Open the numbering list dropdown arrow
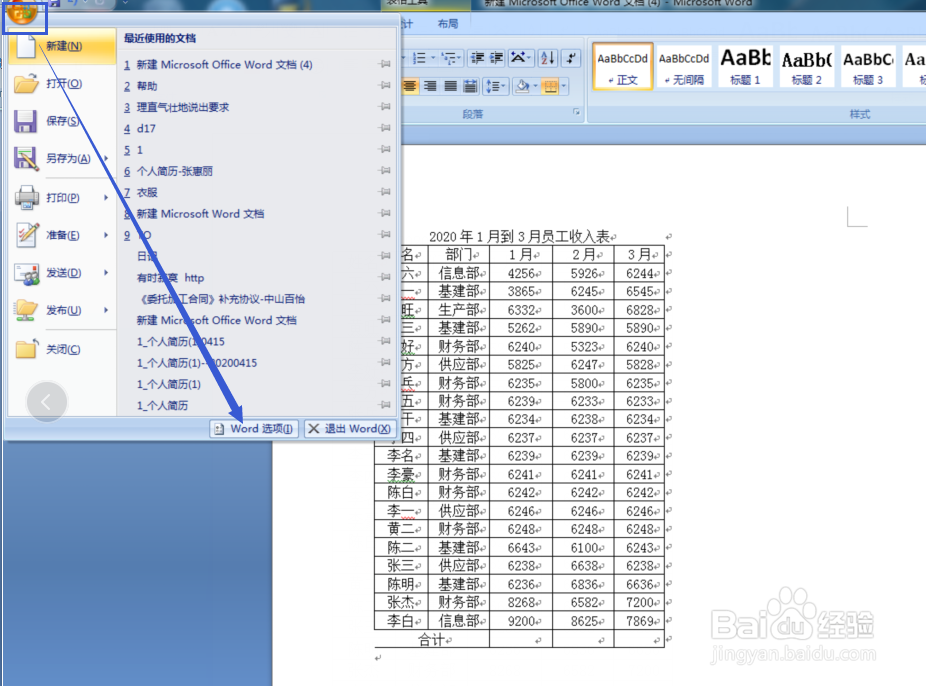Screen dimensions: 926x686 433,58
